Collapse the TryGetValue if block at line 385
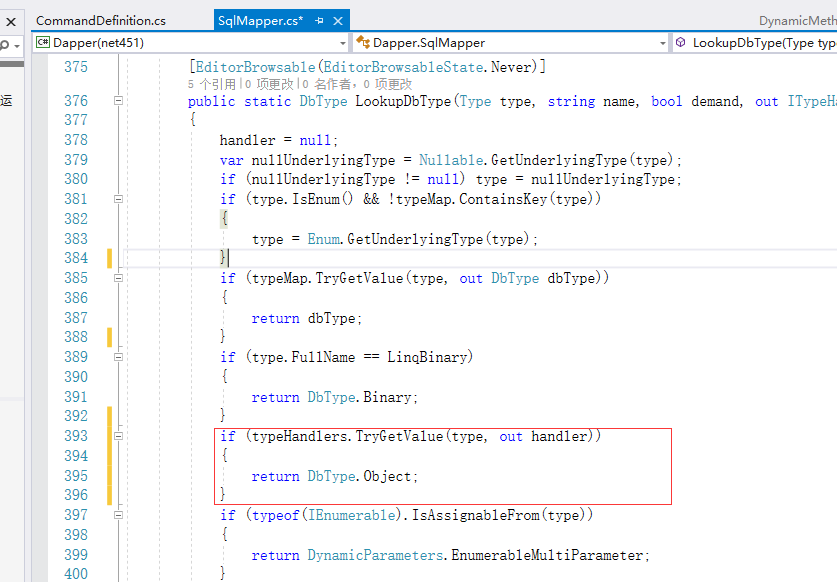The image size is (837, 582). (119, 278)
